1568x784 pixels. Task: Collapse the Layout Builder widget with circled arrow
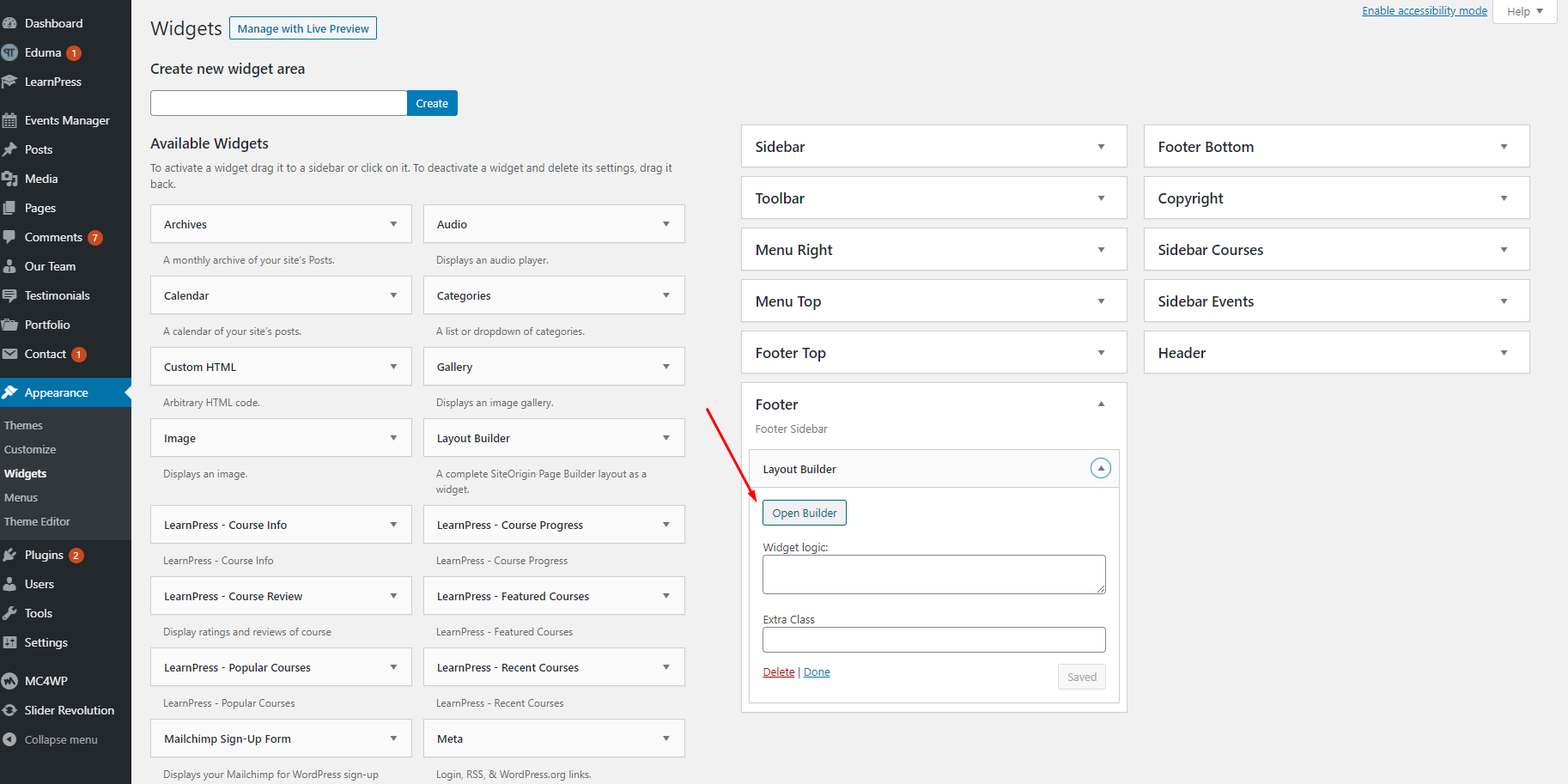coord(1100,468)
